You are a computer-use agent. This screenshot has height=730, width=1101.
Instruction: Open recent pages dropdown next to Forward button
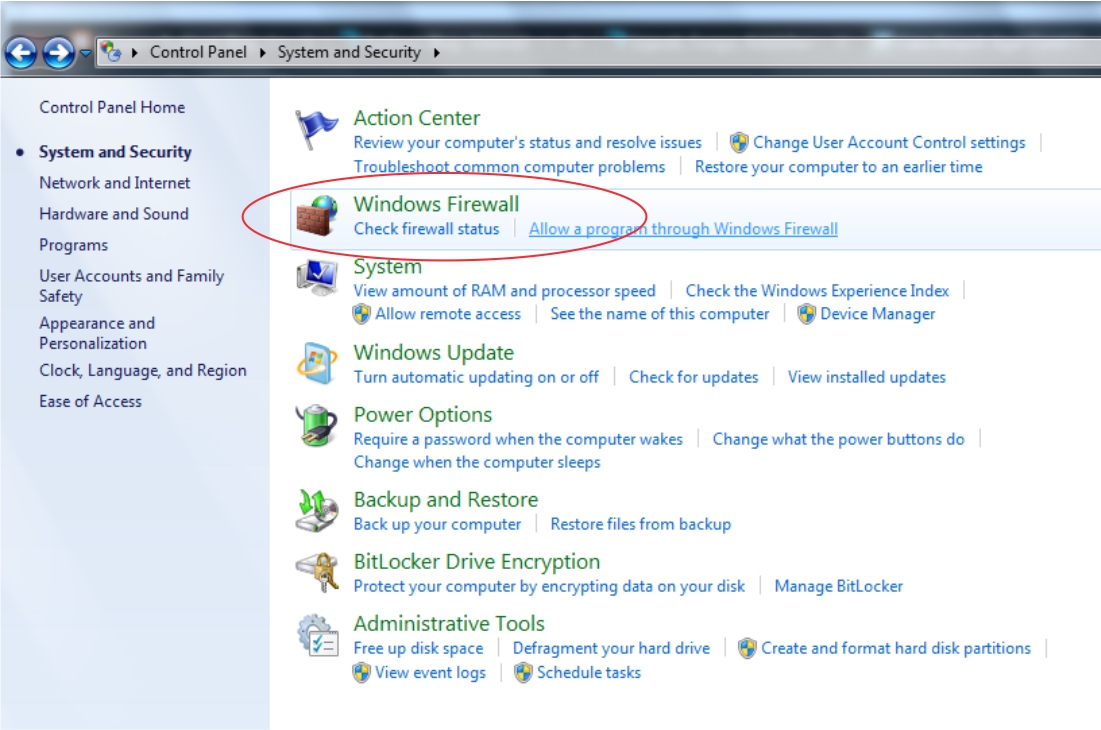(x=85, y=53)
